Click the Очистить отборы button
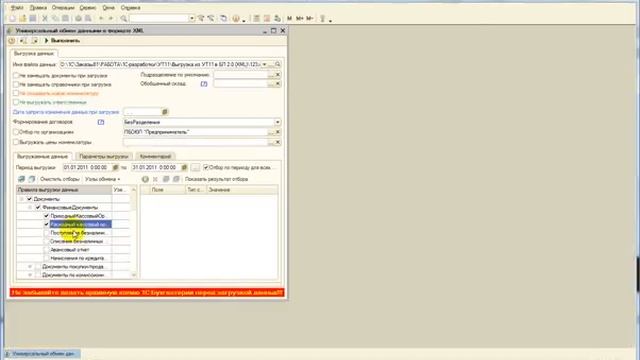Viewport: 640px width, 360px height. pyautogui.click(x=60, y=179)
